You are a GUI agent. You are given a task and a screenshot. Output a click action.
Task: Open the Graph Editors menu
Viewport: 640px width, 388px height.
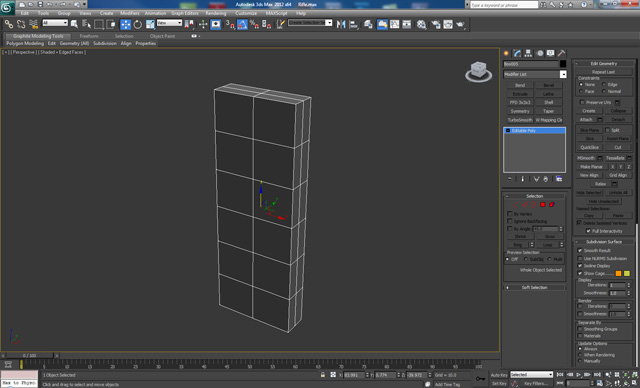point(185,13)
